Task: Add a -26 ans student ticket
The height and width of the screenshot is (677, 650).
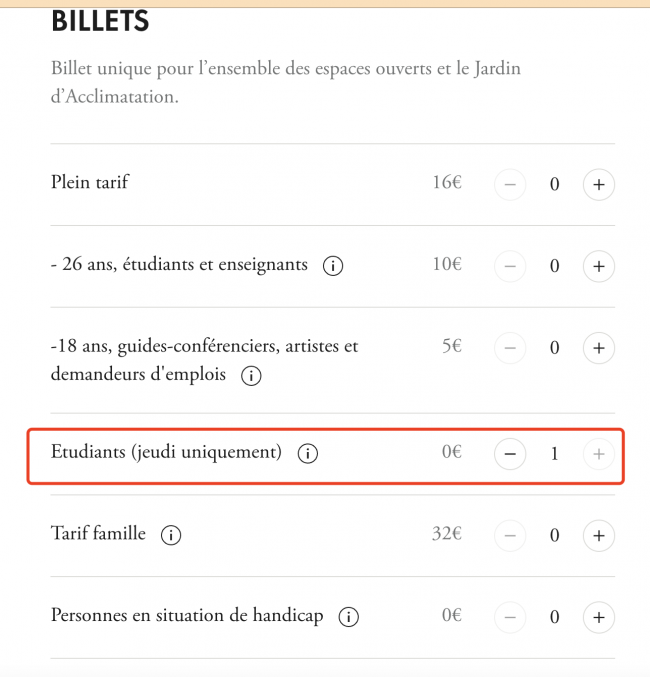Action: pos(598,267)
